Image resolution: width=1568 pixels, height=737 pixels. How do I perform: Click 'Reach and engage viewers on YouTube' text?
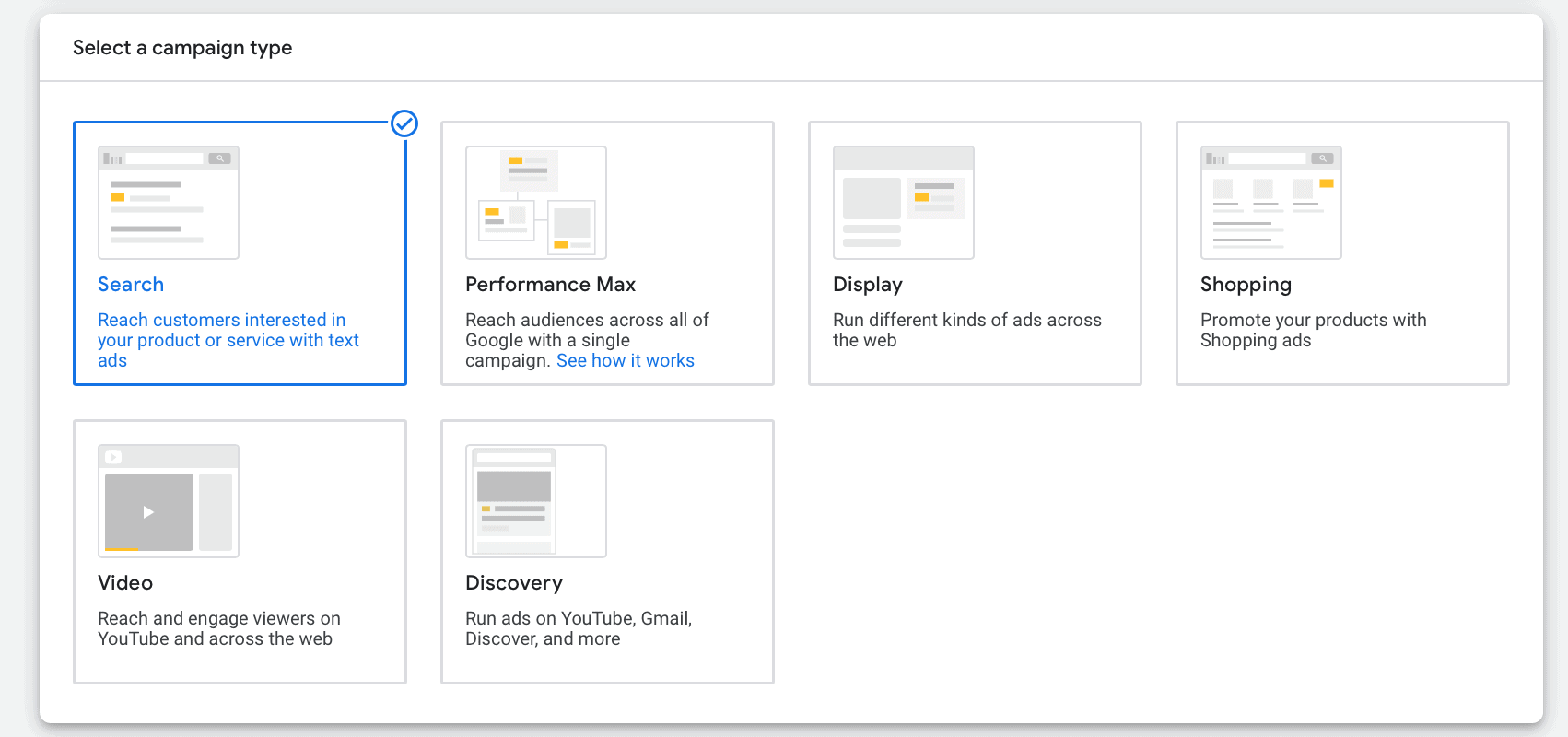[219, 628]
